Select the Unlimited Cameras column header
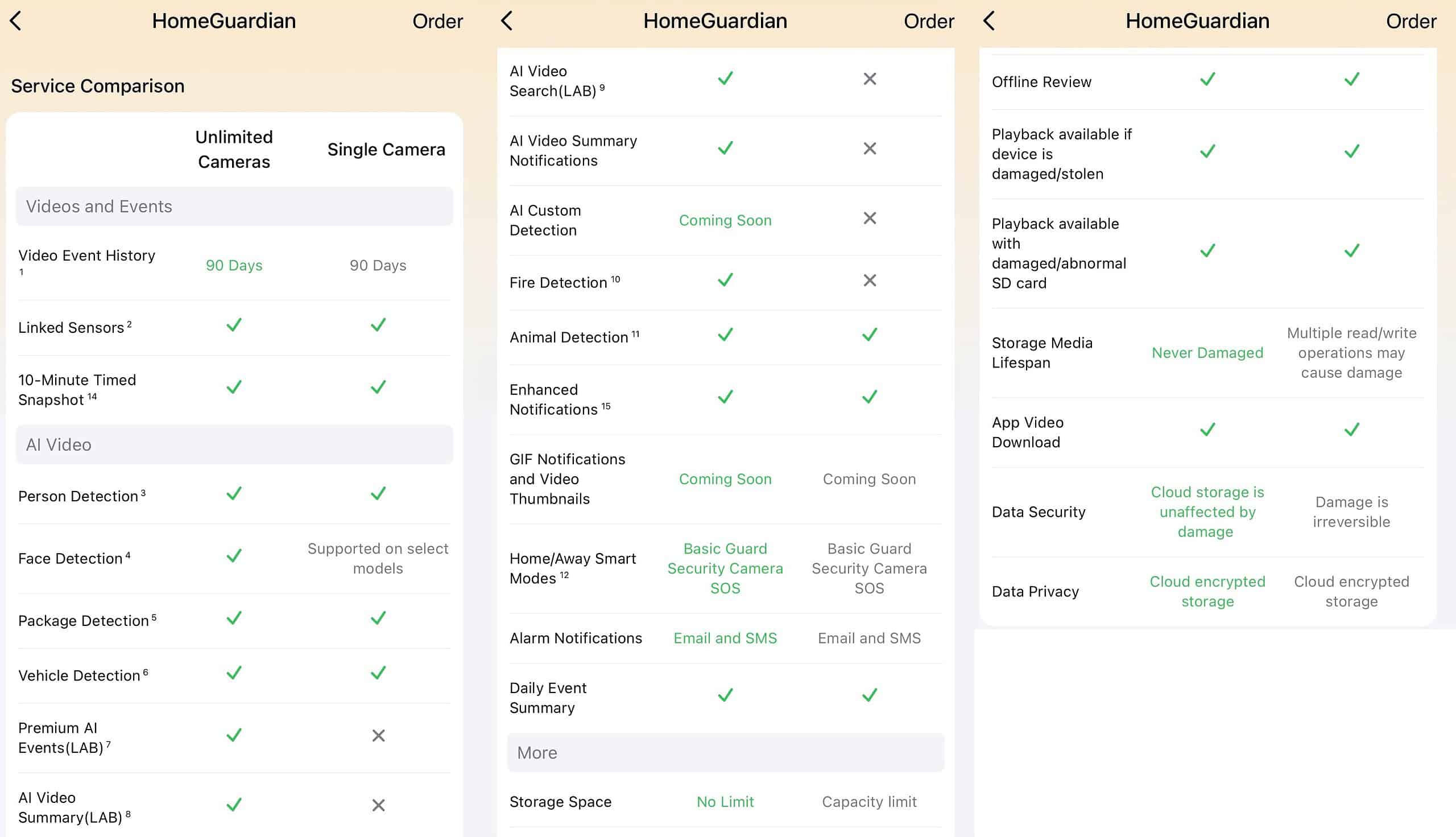1456x837 pixels. click(234, 150)
